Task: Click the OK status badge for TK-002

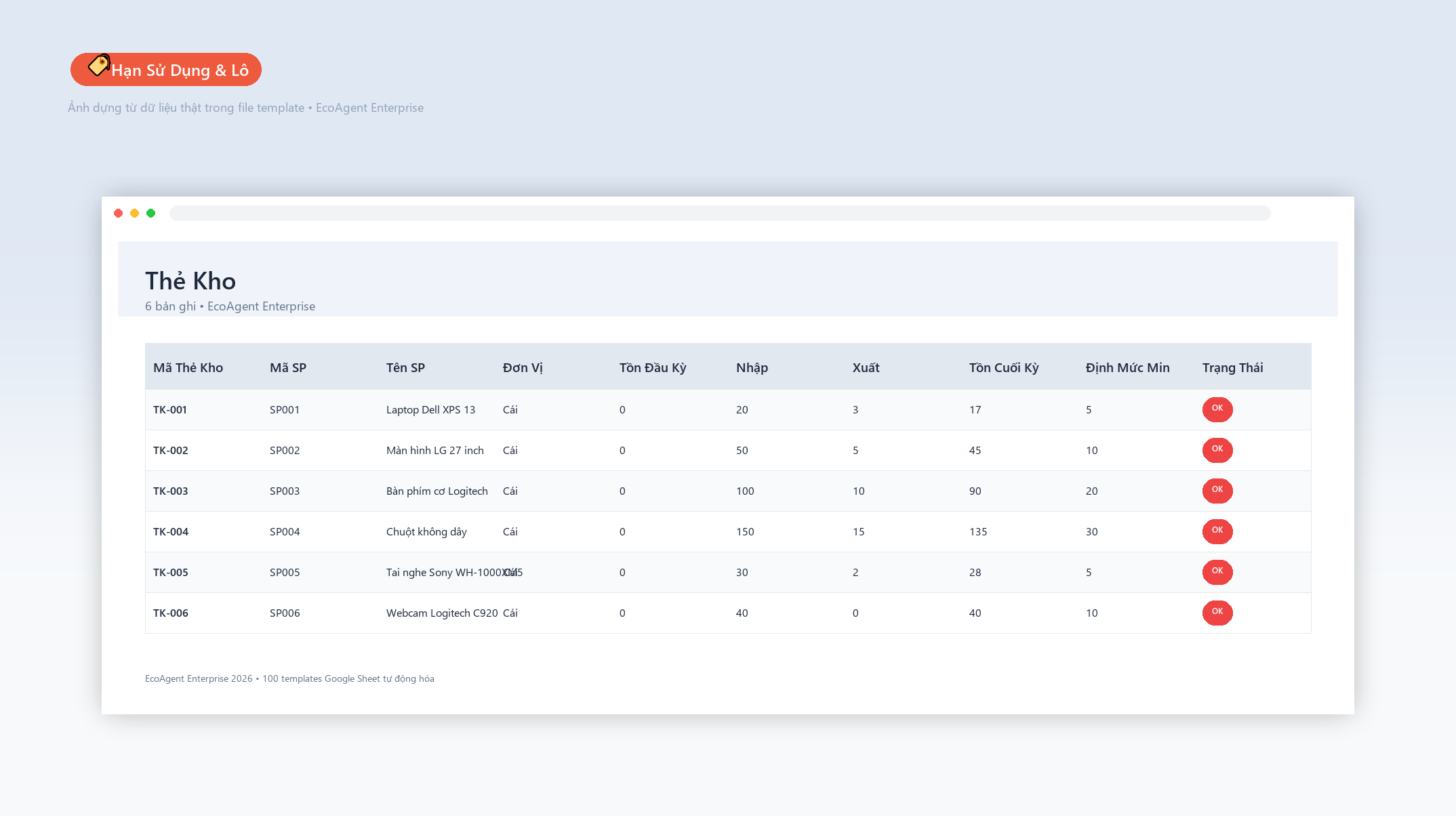Action: 1217,450
